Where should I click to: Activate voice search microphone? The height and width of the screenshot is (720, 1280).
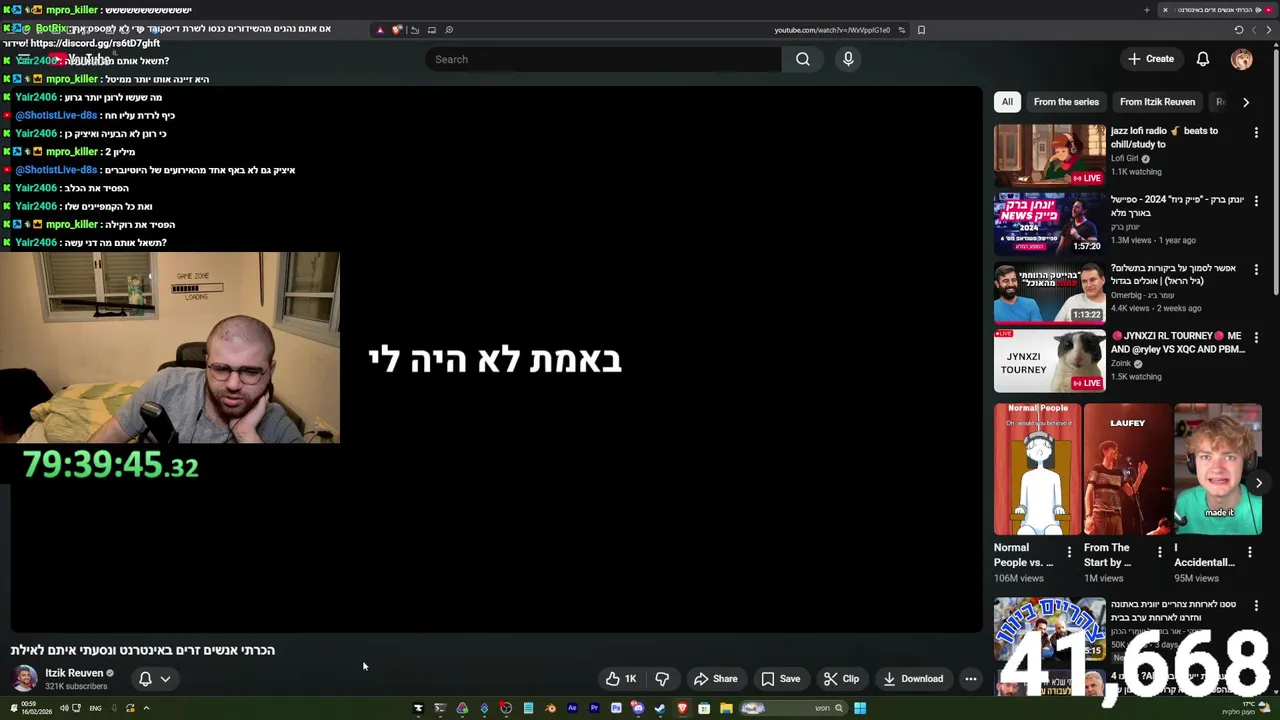coord(848,59)
